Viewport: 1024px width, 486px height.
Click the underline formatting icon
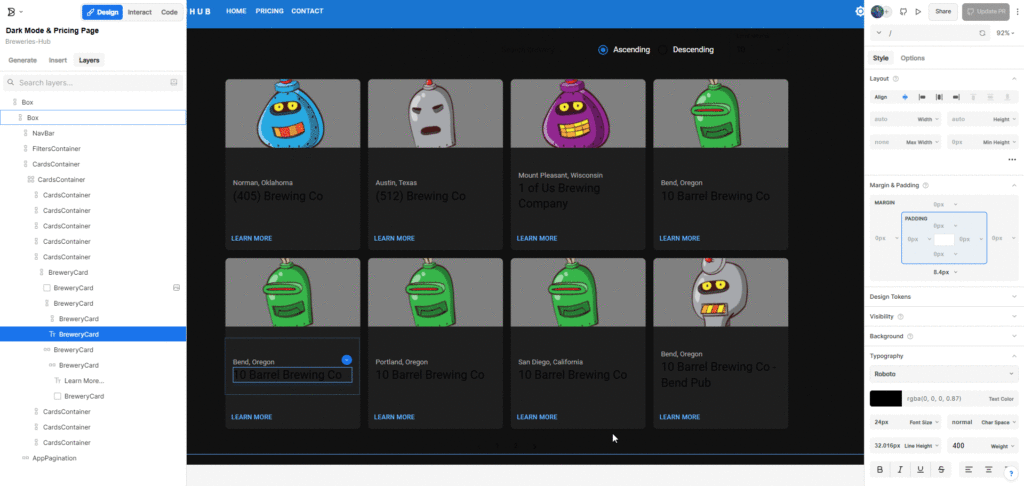919,469
